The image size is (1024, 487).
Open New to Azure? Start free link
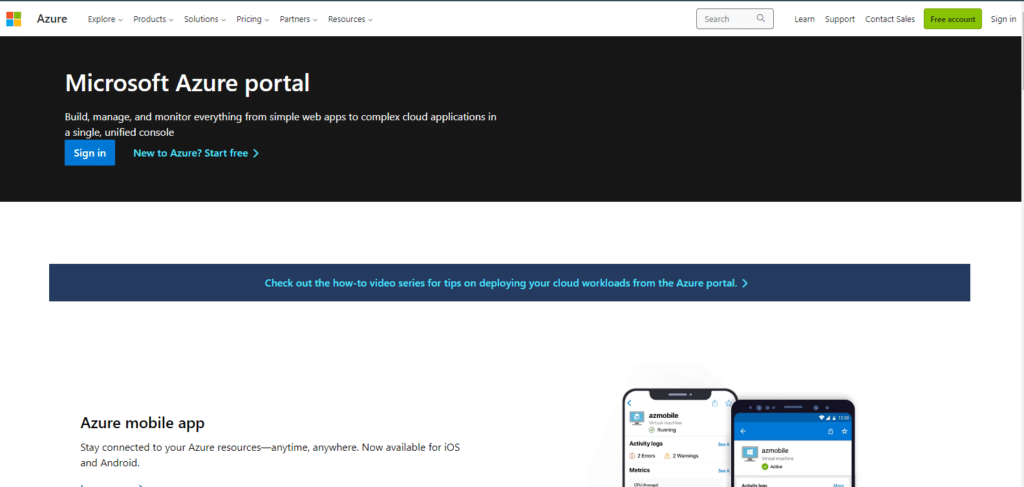pos(196,153)
